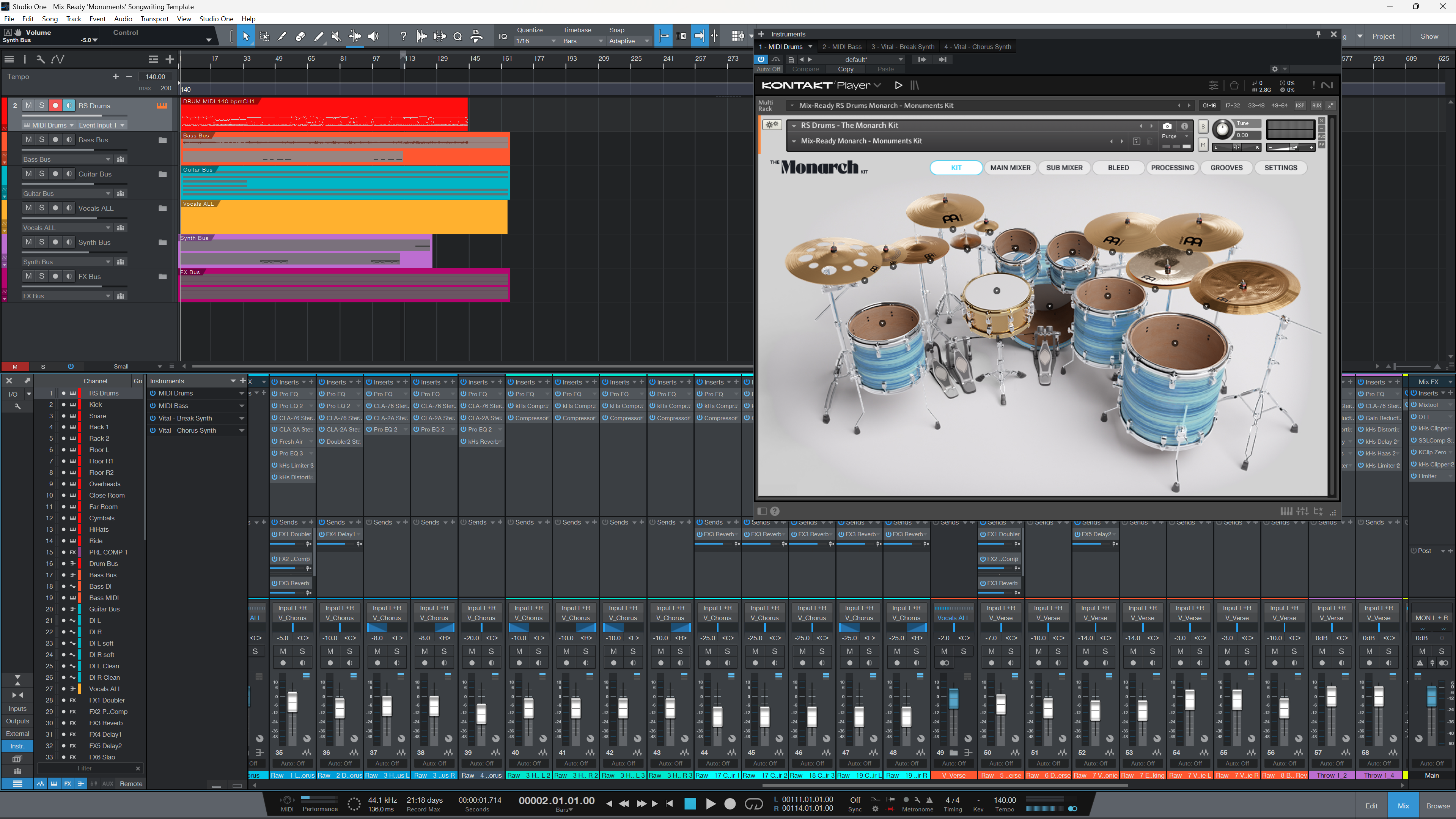Open Event Input 1 dropdown on RS Drums
The height and width of the screenshot is (819, 1456).
coord(102,125)
